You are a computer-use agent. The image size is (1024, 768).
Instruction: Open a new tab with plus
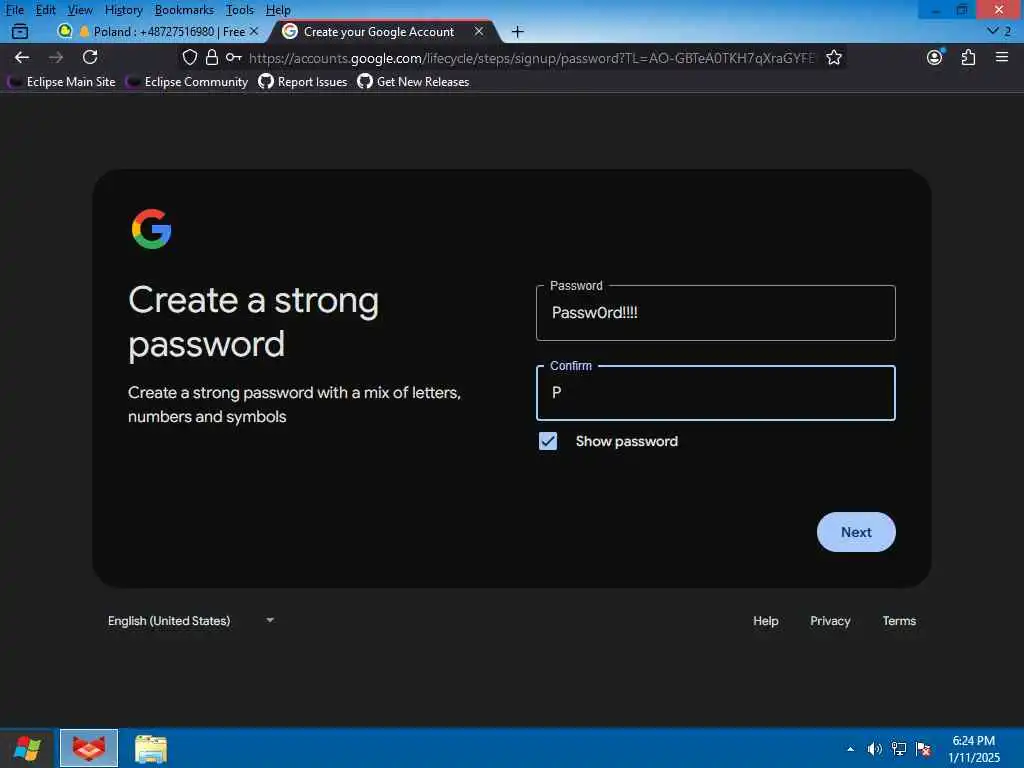pyautogui.click(x=517, y=31)
